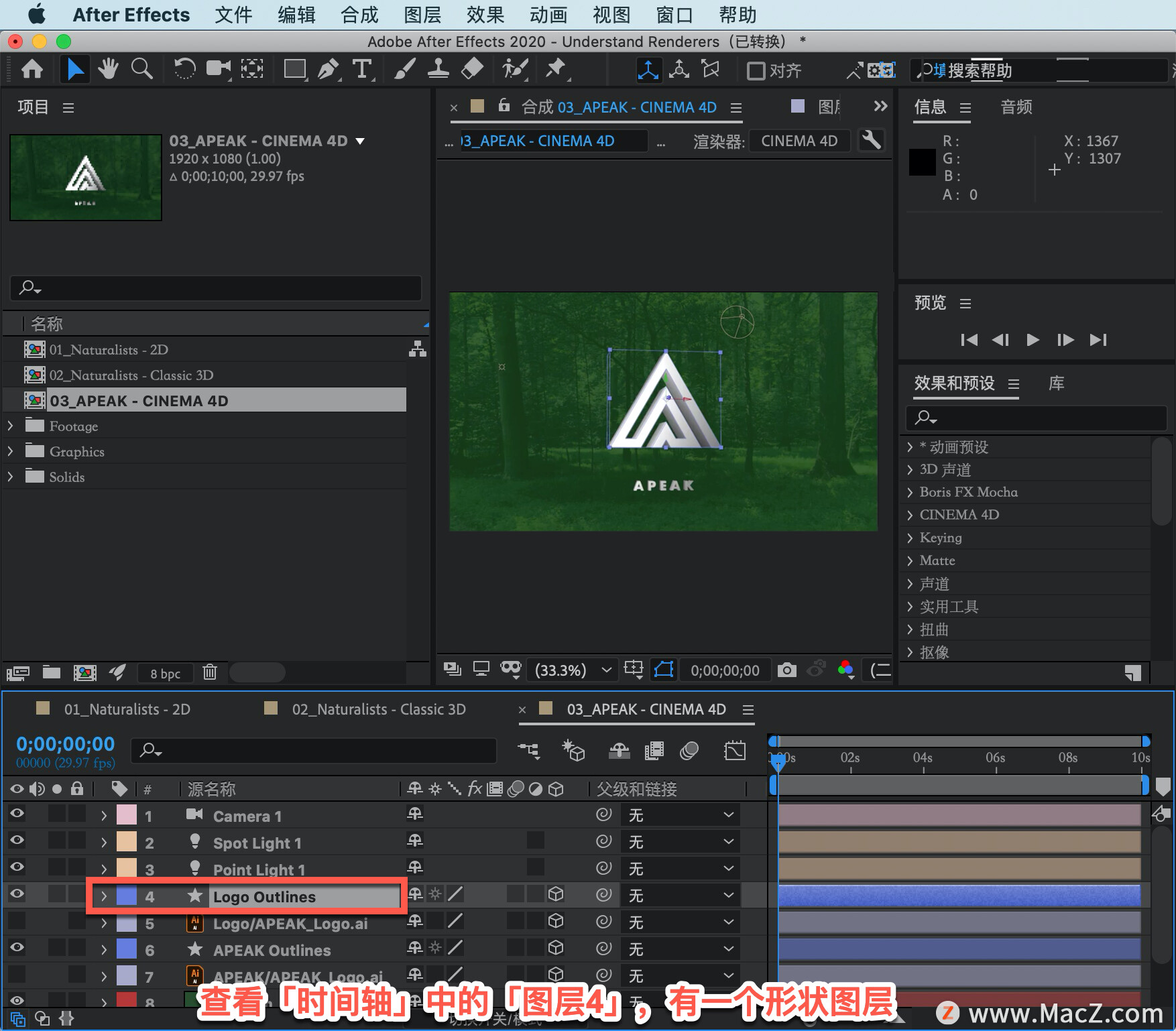This screenshot has width=1176, height=1031.
Task: Toggle visibility eye for Logo Outlines layer
Action: tap(17, 894)
